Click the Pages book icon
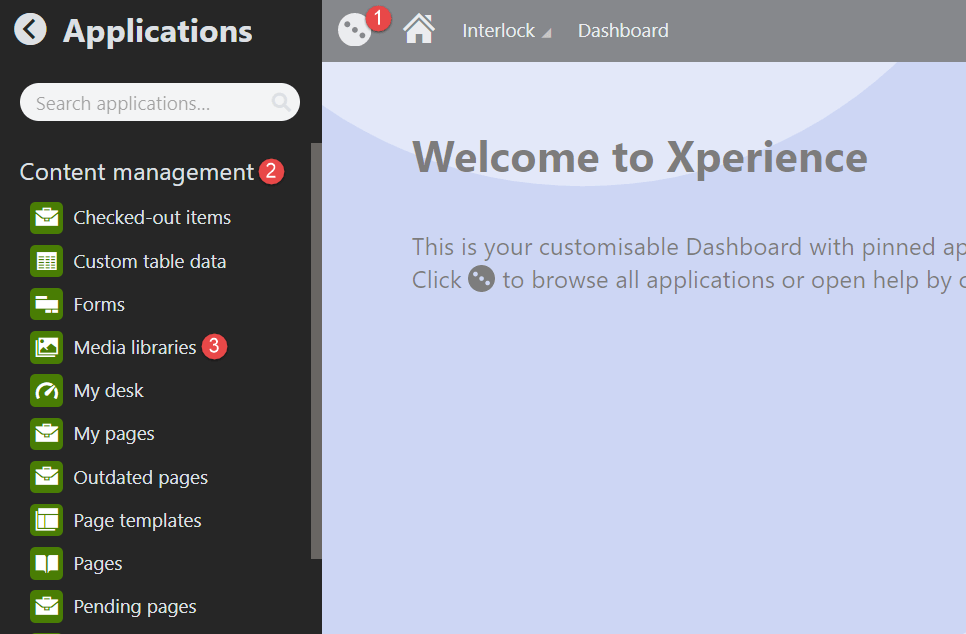Screen dimensions: 966x634 (47, 563)
